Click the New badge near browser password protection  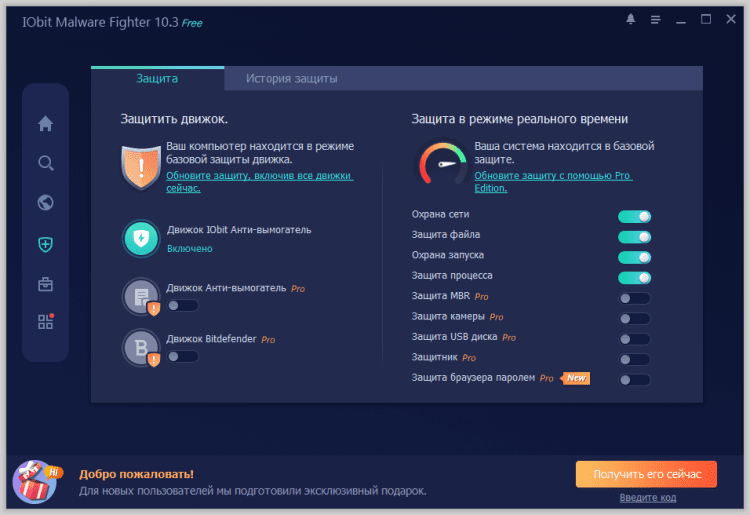(x=575, y=378)
